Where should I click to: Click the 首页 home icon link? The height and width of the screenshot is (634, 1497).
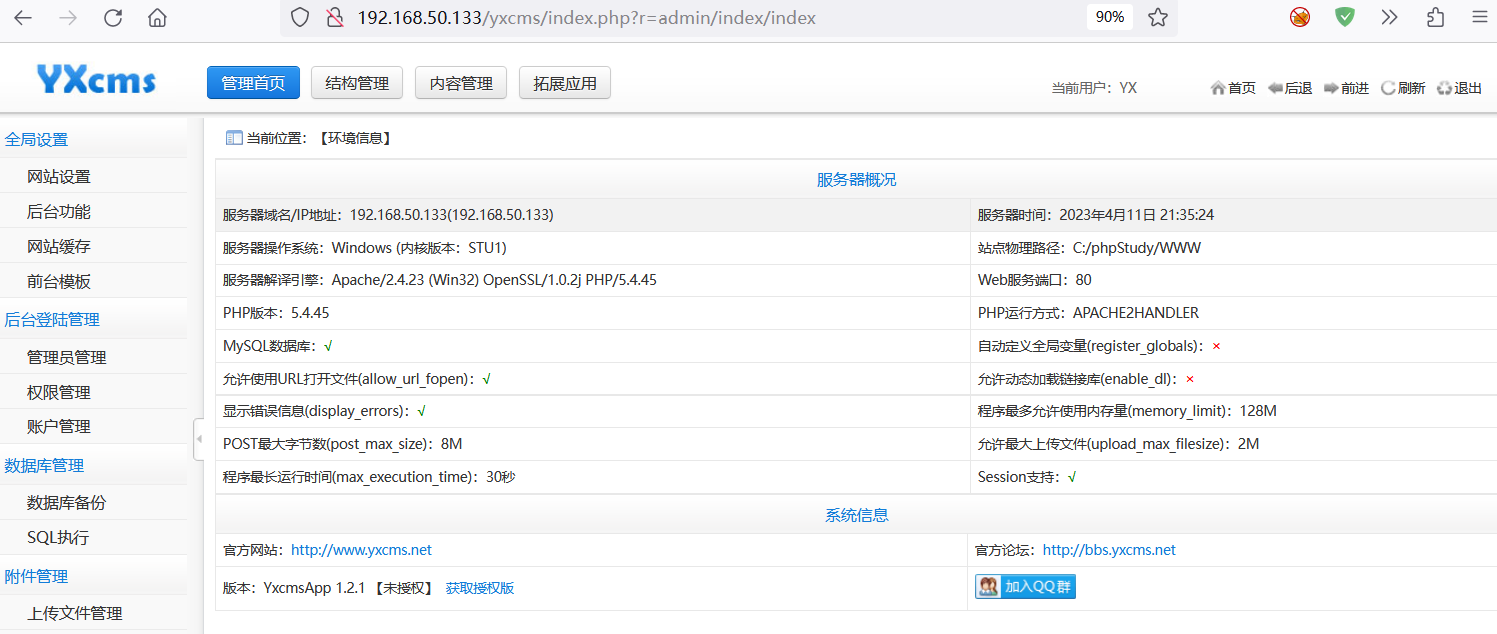coord(1232,88)
